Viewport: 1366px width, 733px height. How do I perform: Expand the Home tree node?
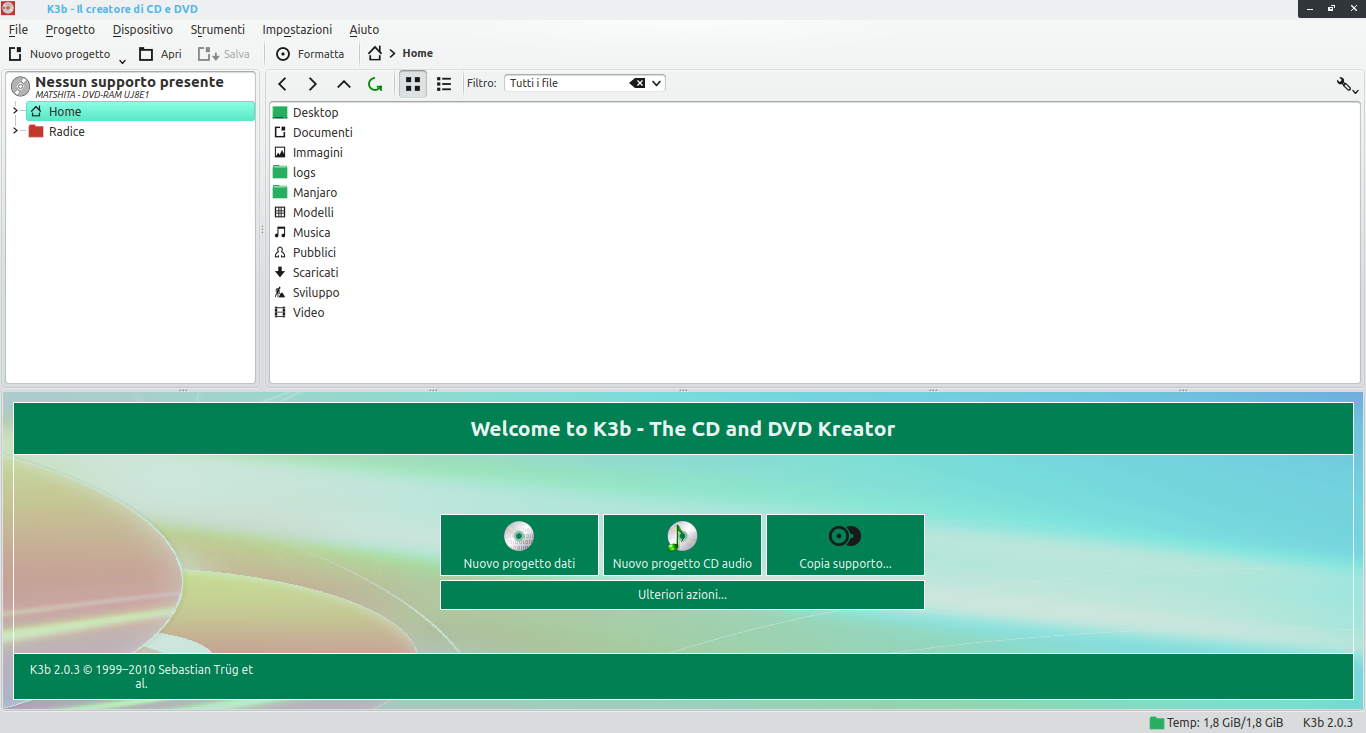pyautogui.click(x=15, y=111)
